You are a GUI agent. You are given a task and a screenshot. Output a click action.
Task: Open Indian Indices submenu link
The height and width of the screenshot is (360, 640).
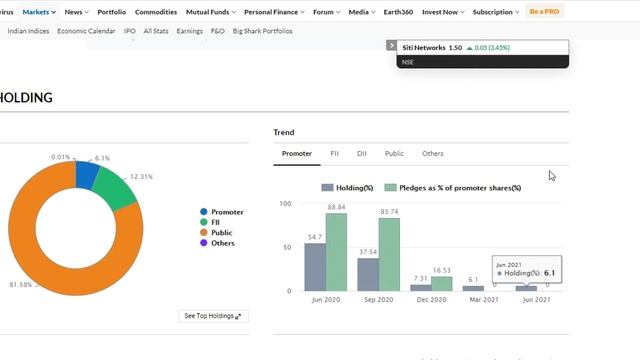28,31
